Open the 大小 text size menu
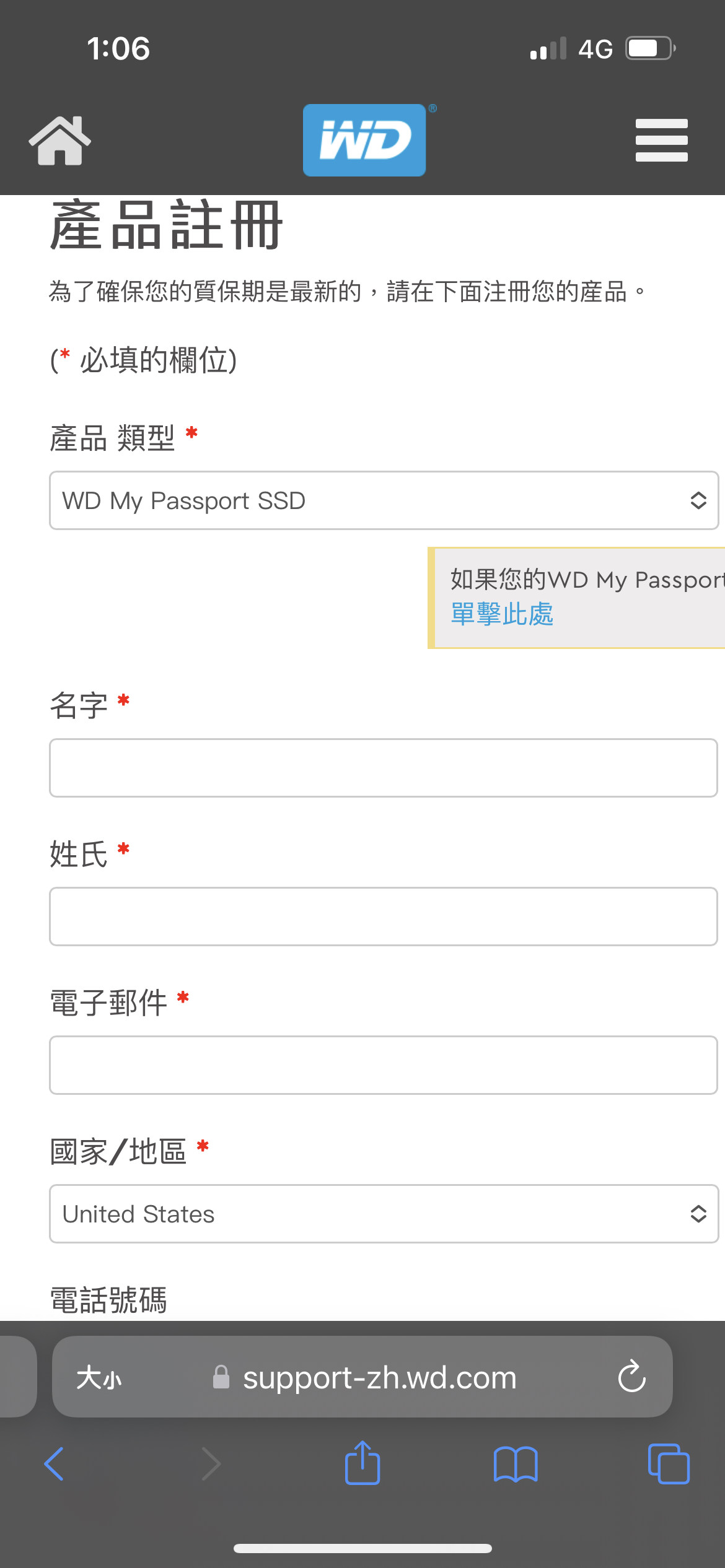 pos(99,1378)
